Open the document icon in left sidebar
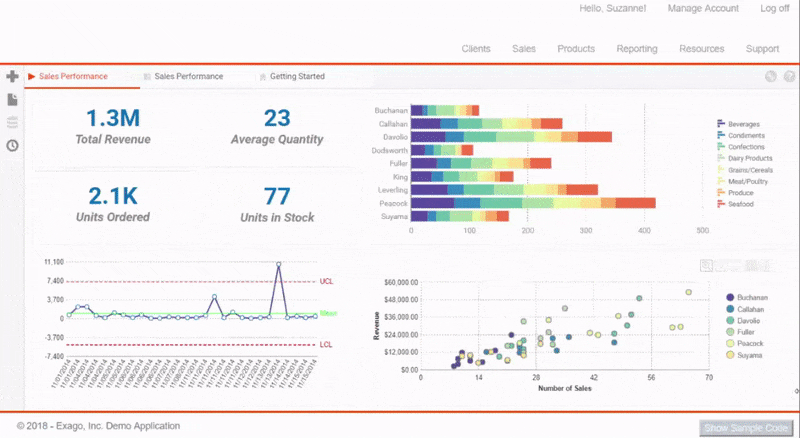800x438 pixels. coord(12,100)
